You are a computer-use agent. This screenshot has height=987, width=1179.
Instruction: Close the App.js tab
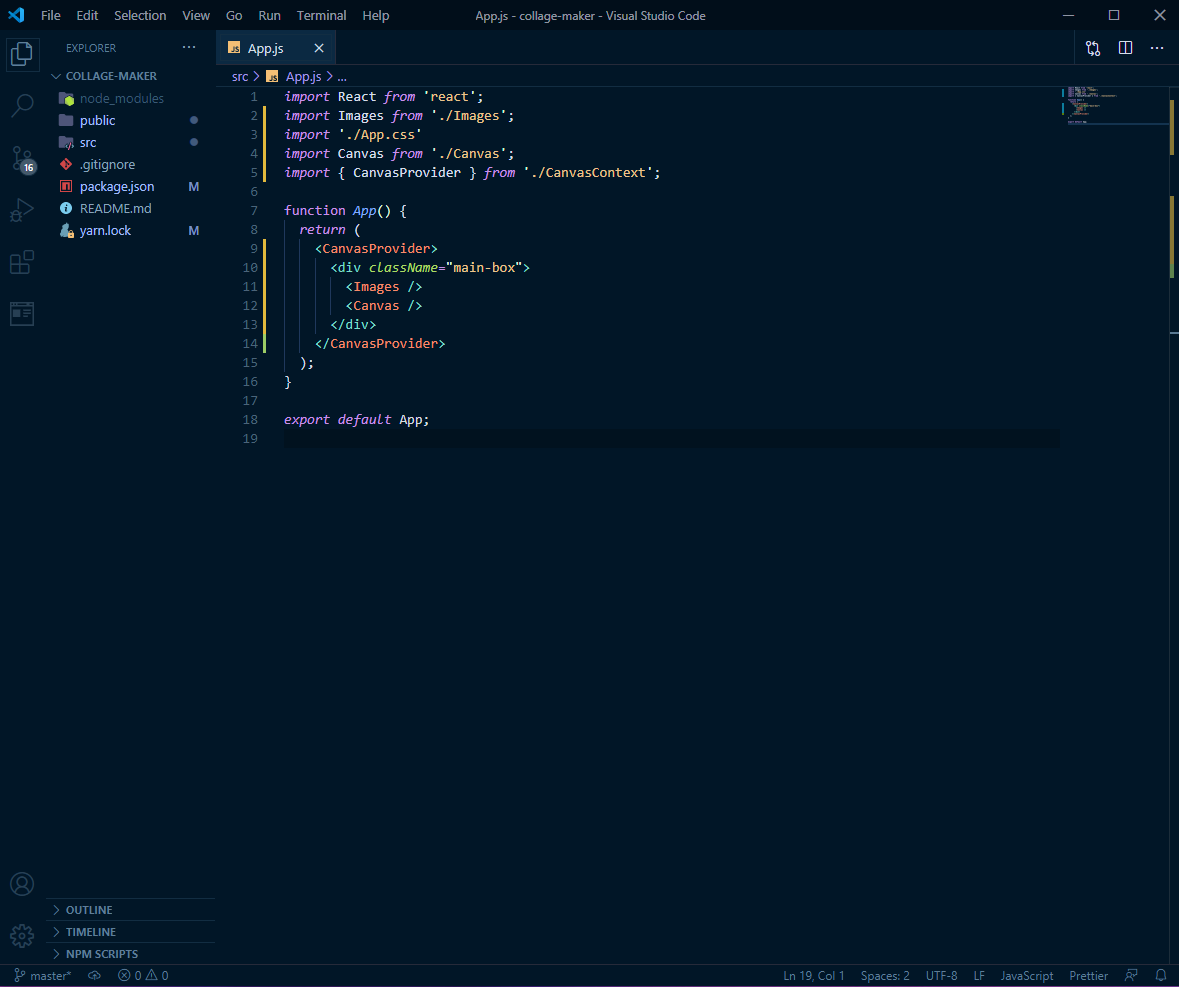click(319, 48)
